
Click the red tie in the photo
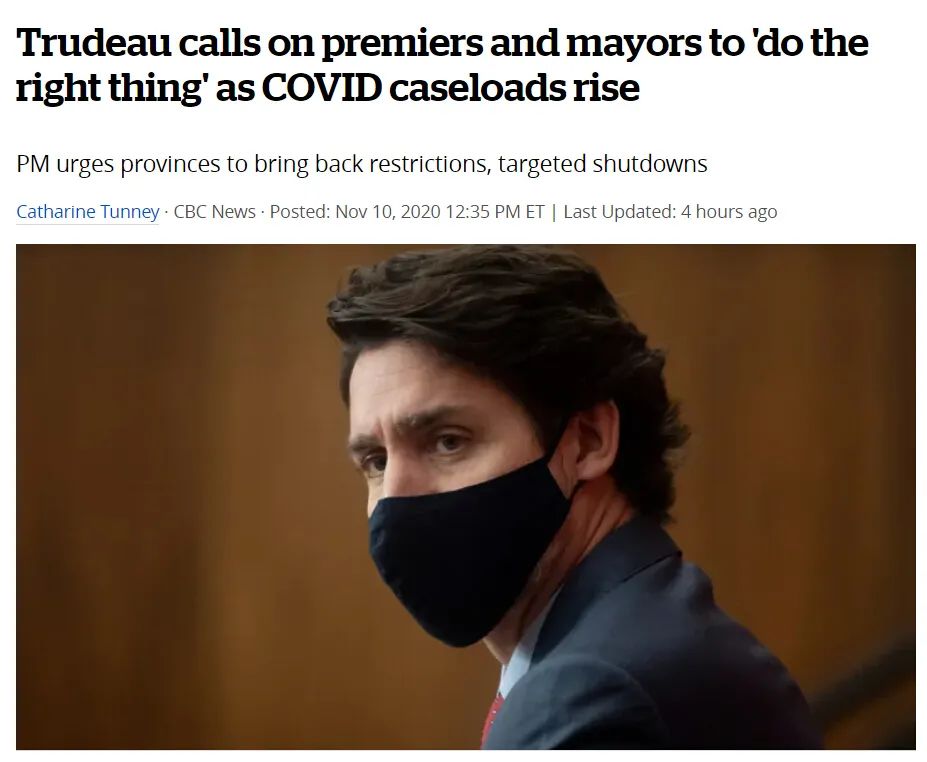492,718
